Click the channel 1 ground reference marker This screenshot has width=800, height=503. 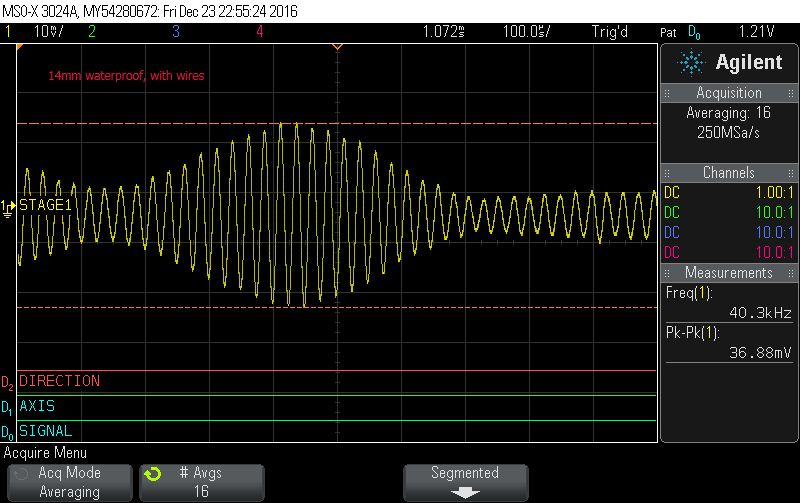[8, 206]
